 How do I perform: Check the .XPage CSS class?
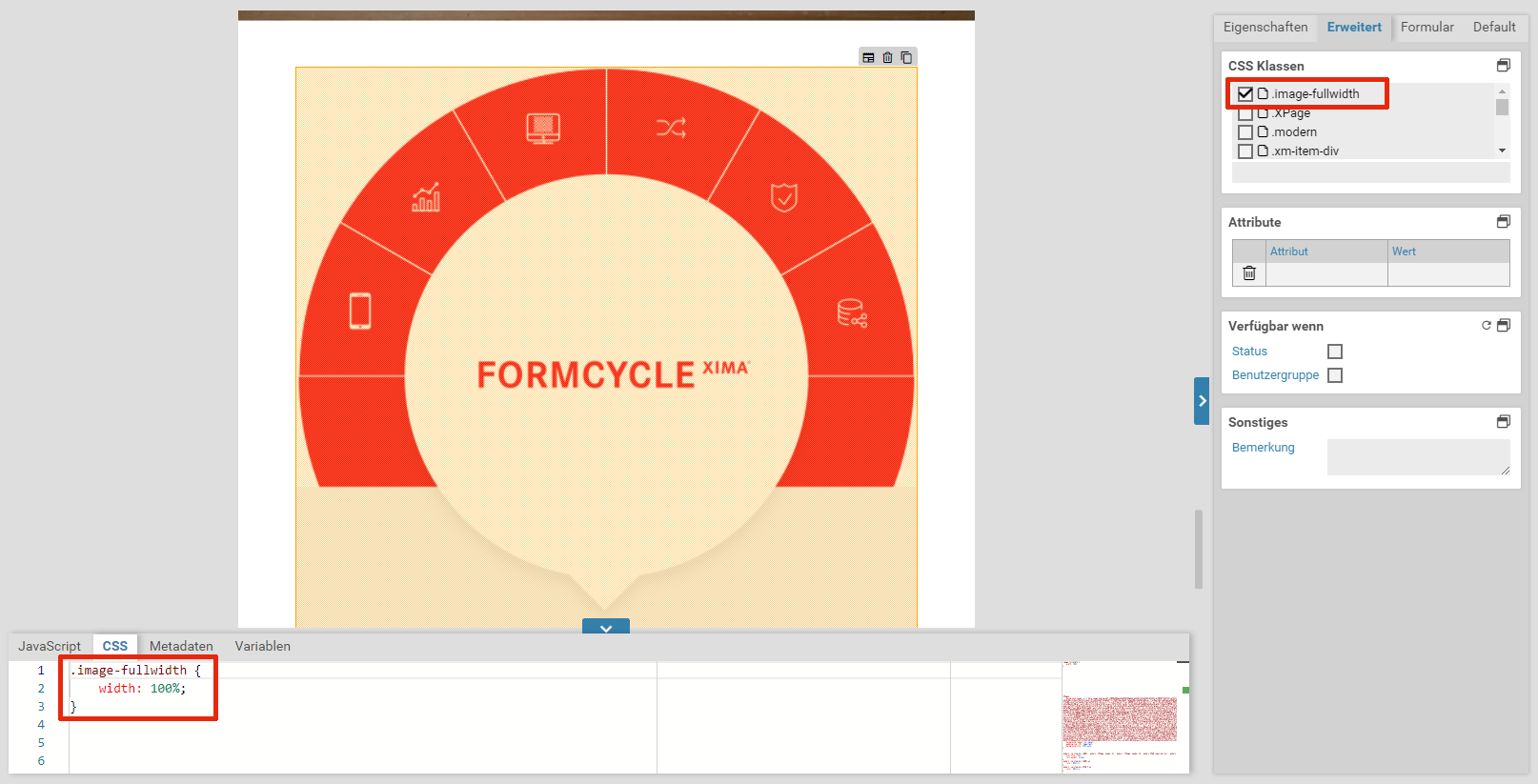1245,113
